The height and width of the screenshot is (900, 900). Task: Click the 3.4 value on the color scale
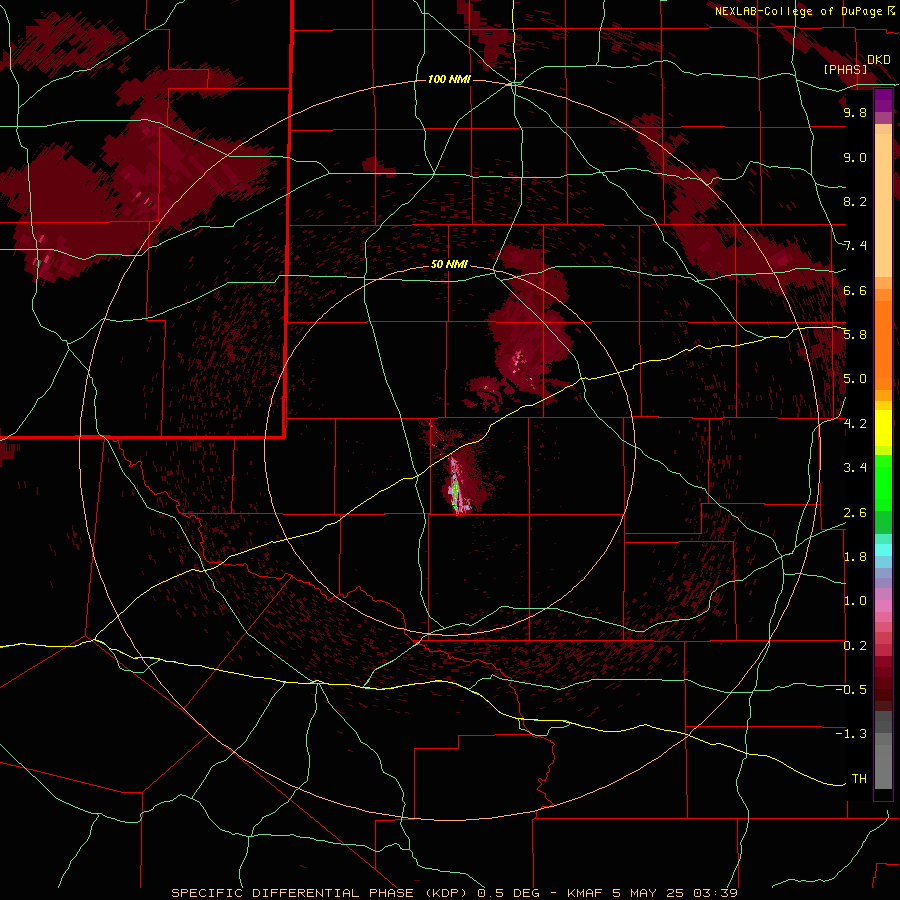(x=855, y=467)
